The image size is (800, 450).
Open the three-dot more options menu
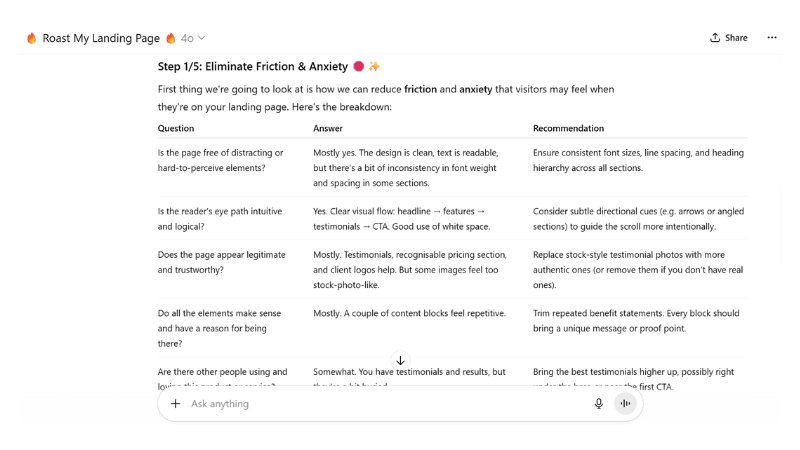tap(771, 38)
